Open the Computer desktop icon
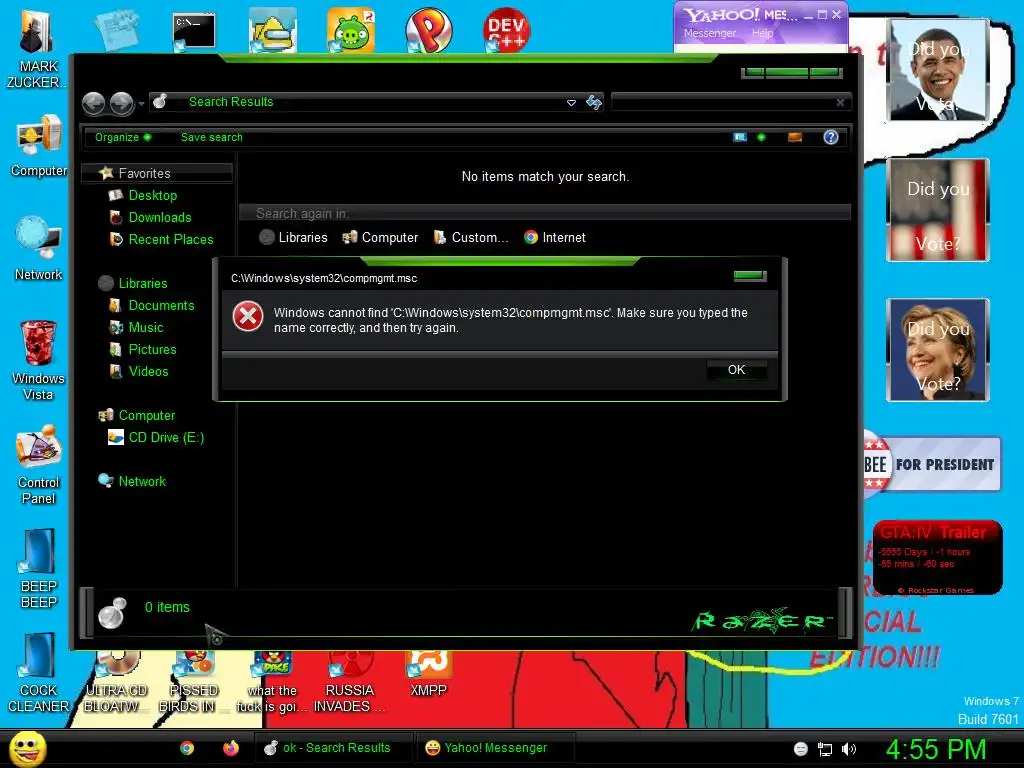The width and height of the screenshot is (1024, 768). pos(39,145)
